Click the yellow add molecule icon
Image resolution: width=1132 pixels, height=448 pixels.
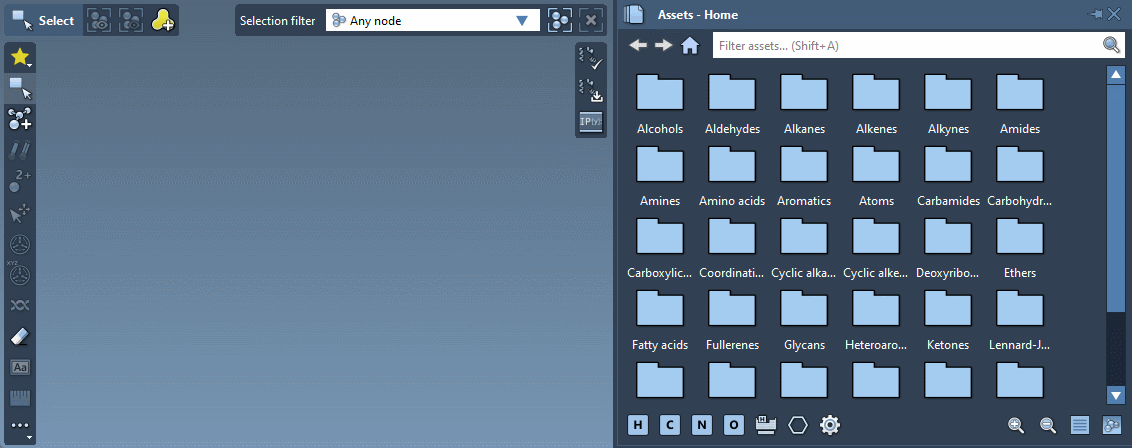(x=162, y=20)
